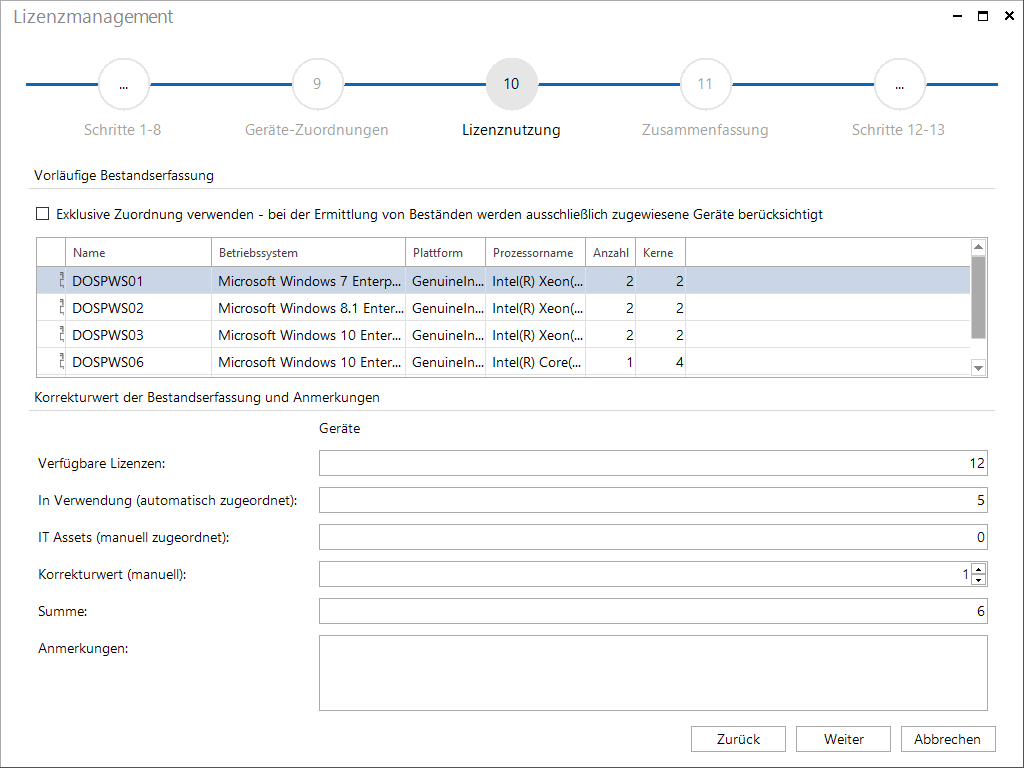Image resolution: width=1024 pixels, height=768 pixels.
Task: Click the device icon beside DOSPWS06
Action: [x=61, y=362]
